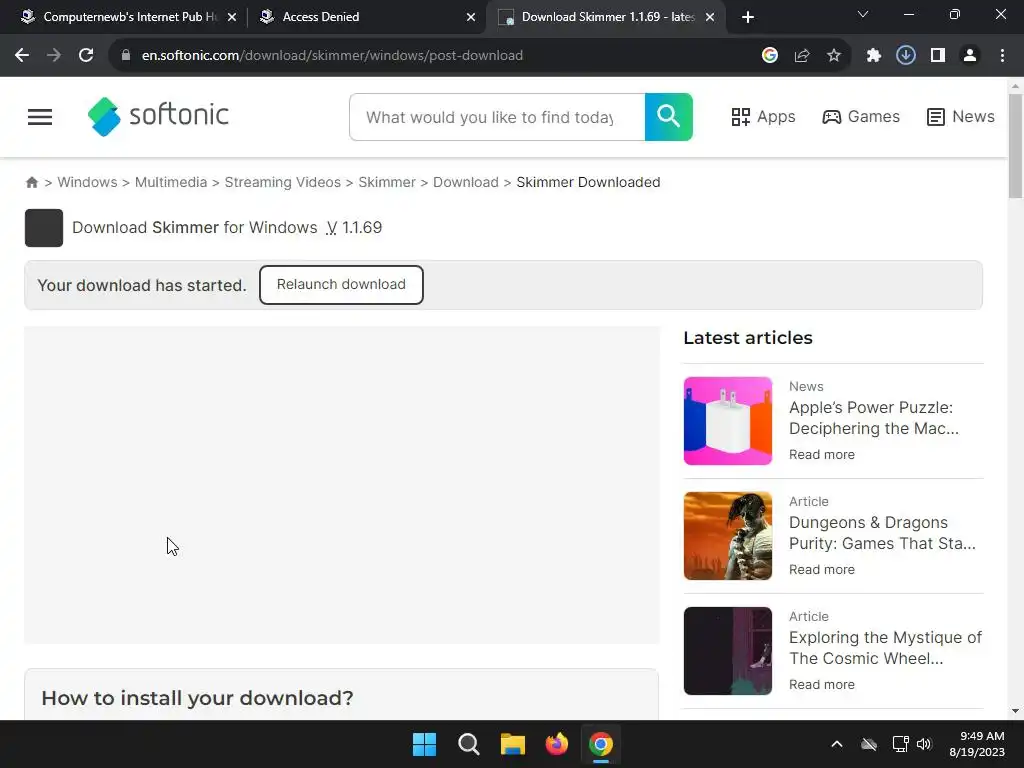Click the address bar URL
Image resolution: width=1024 pixels, height=768 pixels.
(332, 56)
